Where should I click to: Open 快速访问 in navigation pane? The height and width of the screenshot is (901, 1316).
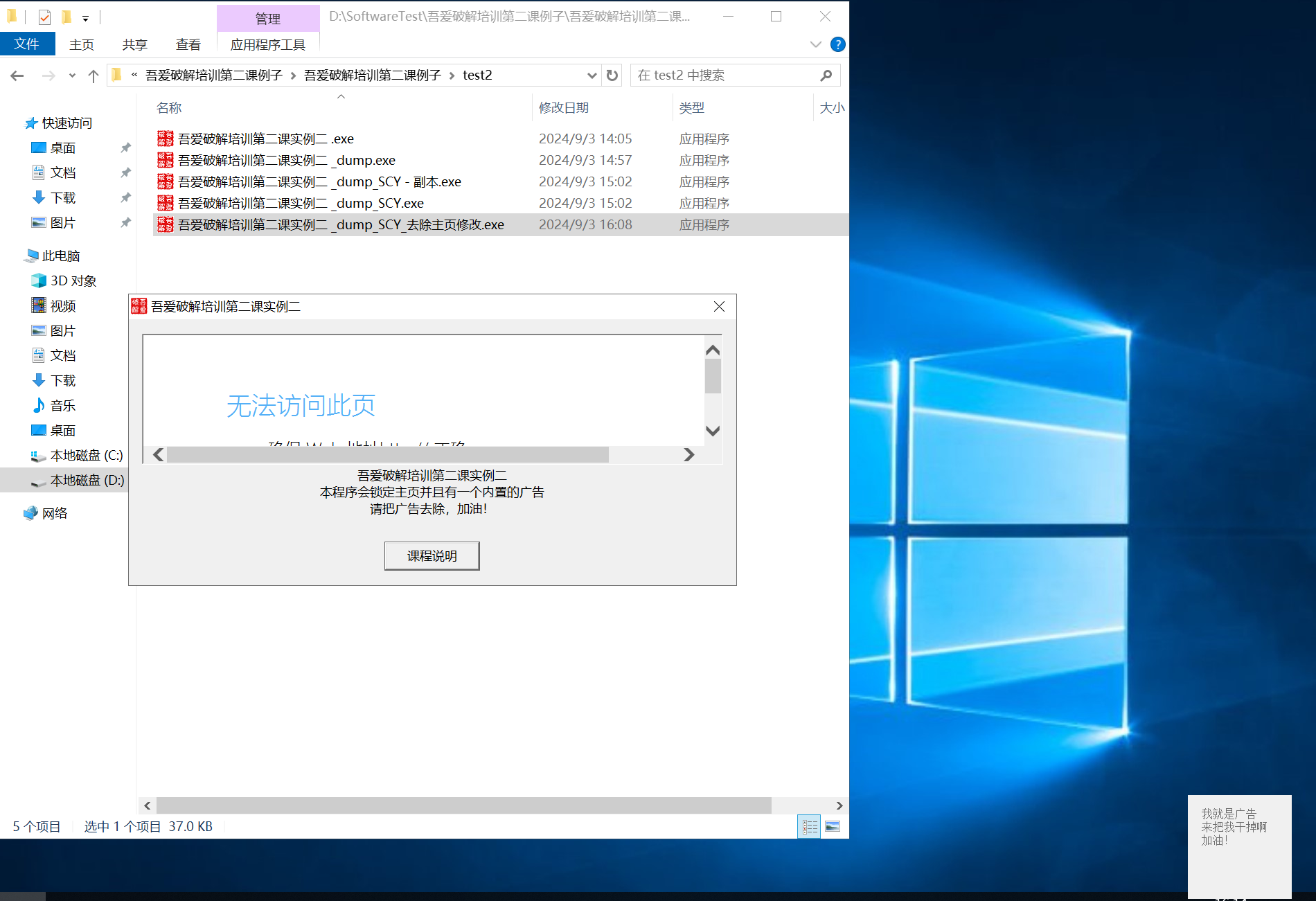point(66,123)
